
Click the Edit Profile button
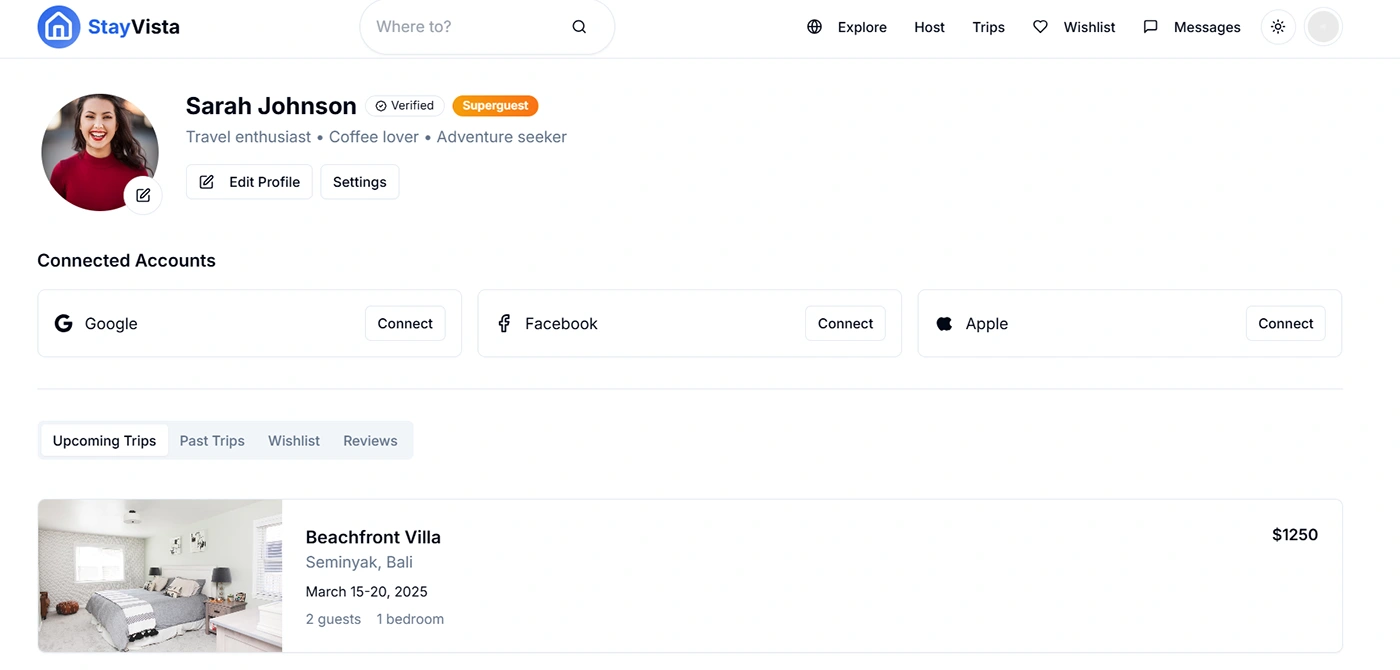click(x=249, y=182)
